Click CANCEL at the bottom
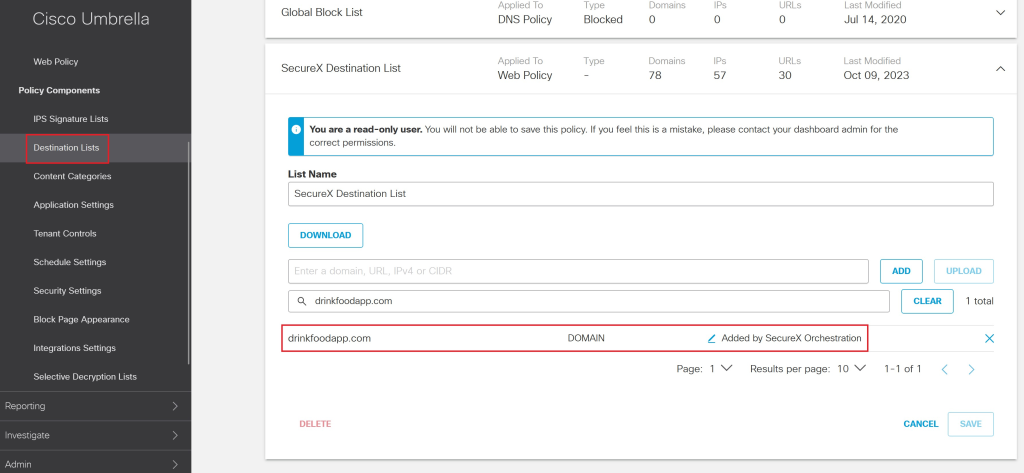The height and width of the screenshot is (473, 1024). pos(921,424)
